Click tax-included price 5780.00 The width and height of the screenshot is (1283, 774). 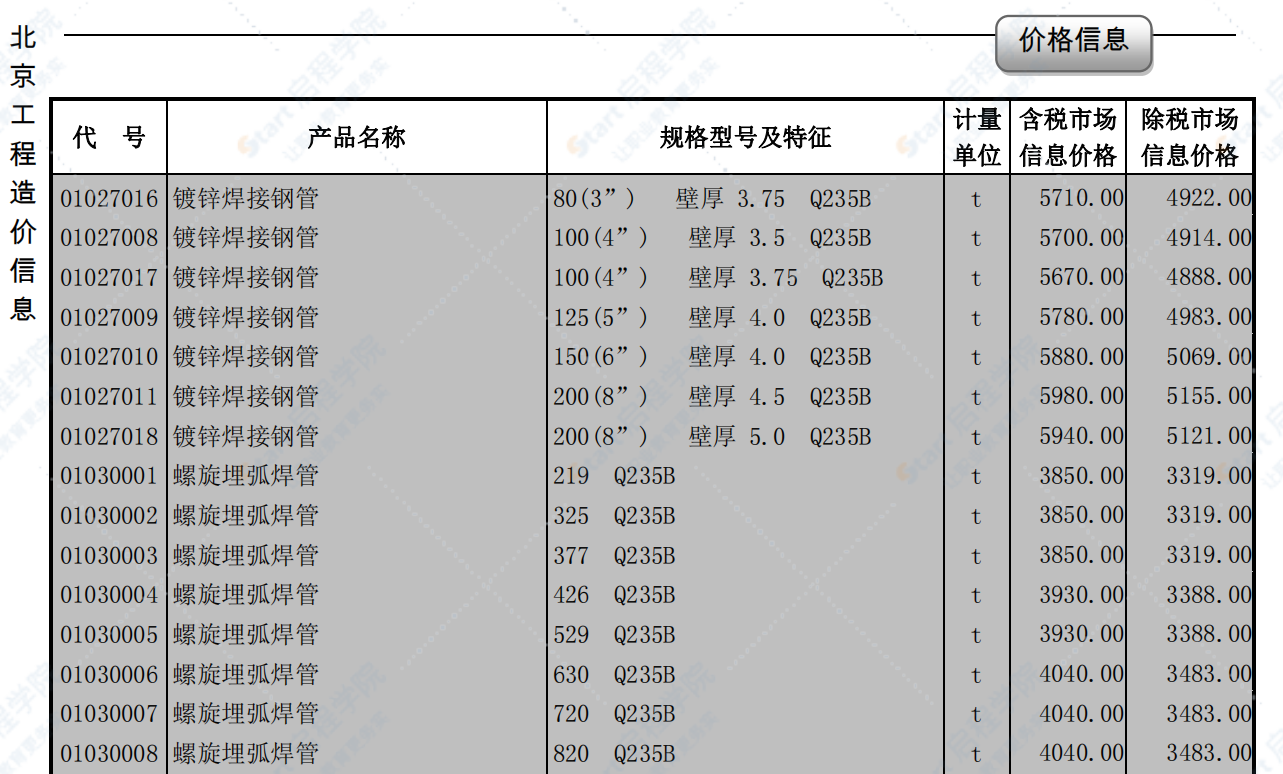click(1081, 317)
